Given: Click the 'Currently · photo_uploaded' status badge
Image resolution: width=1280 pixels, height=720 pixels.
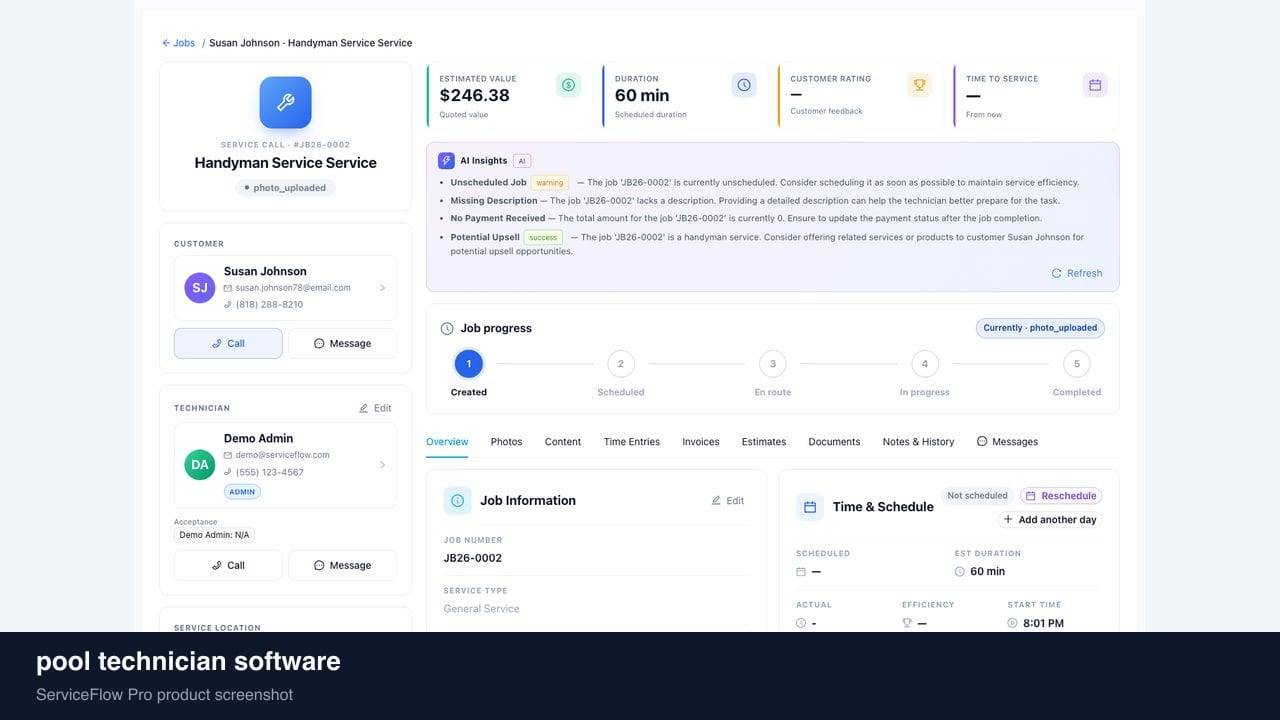Looking at the screenshot, I should 1040,328.
